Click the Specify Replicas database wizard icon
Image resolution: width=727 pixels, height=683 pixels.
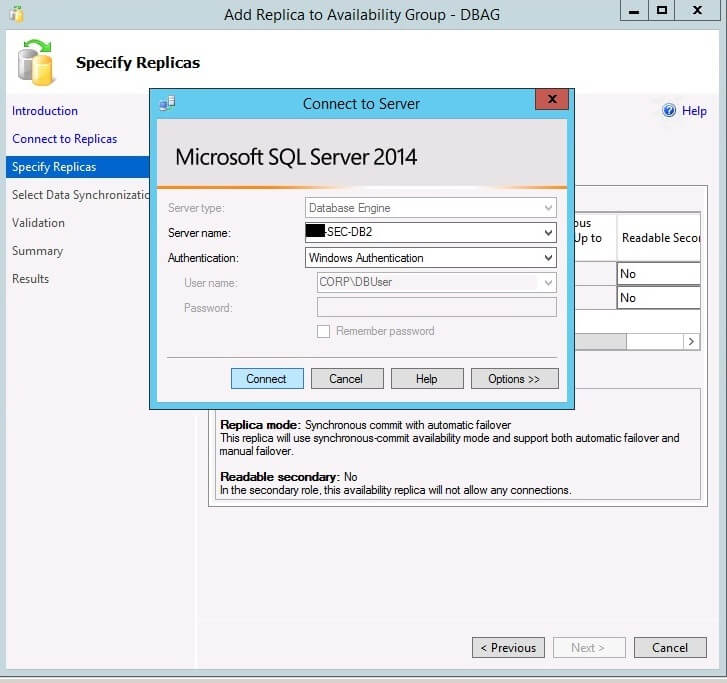click(38, 62)
